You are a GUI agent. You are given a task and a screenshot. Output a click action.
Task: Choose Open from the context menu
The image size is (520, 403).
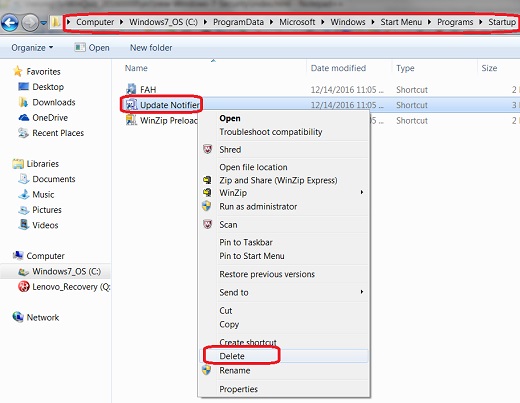click(230, 119)
